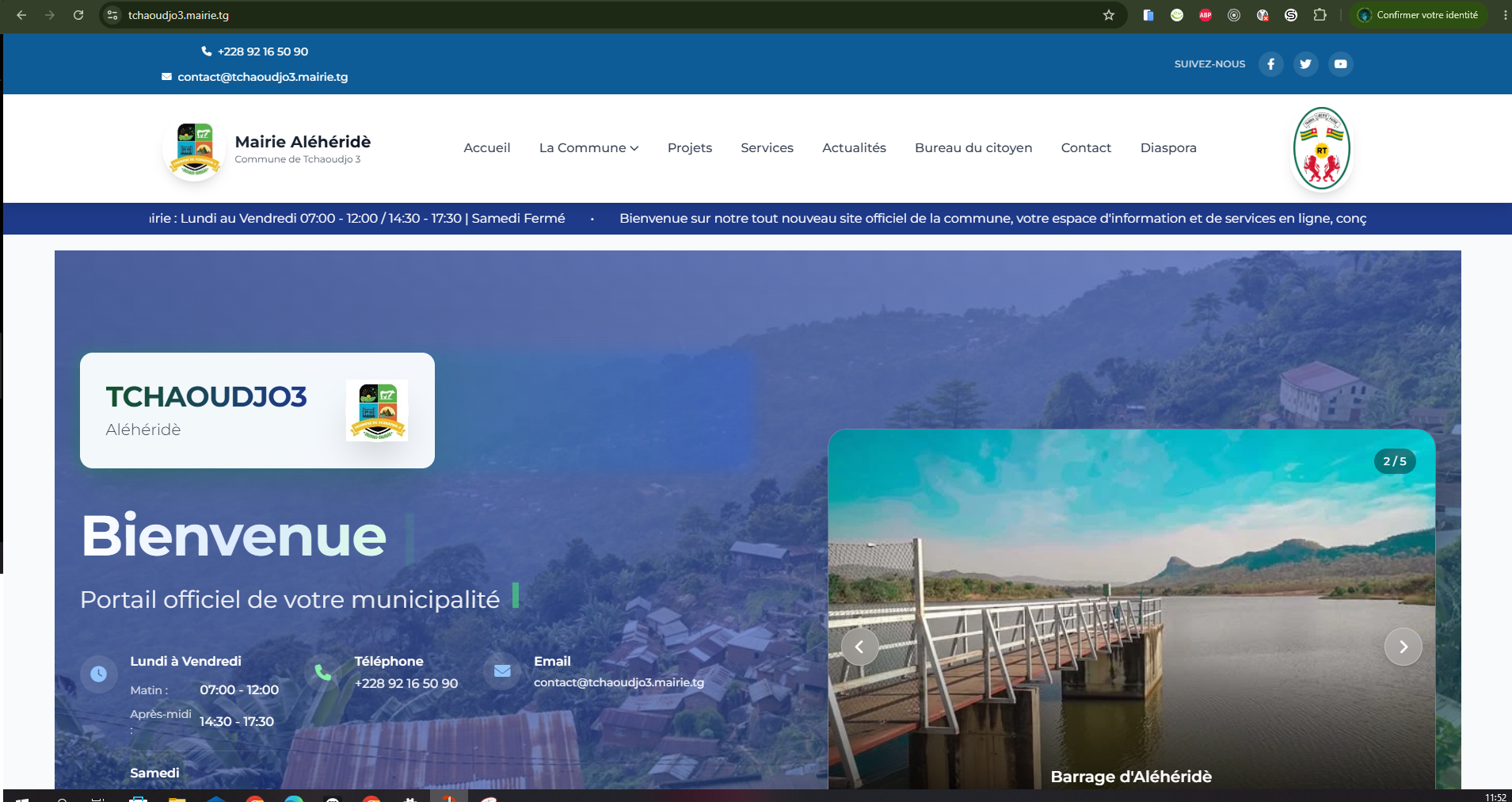This screenshot has height=802, width=1512.
Task: Open the Actualités menu item
Action: coord(854,148)
